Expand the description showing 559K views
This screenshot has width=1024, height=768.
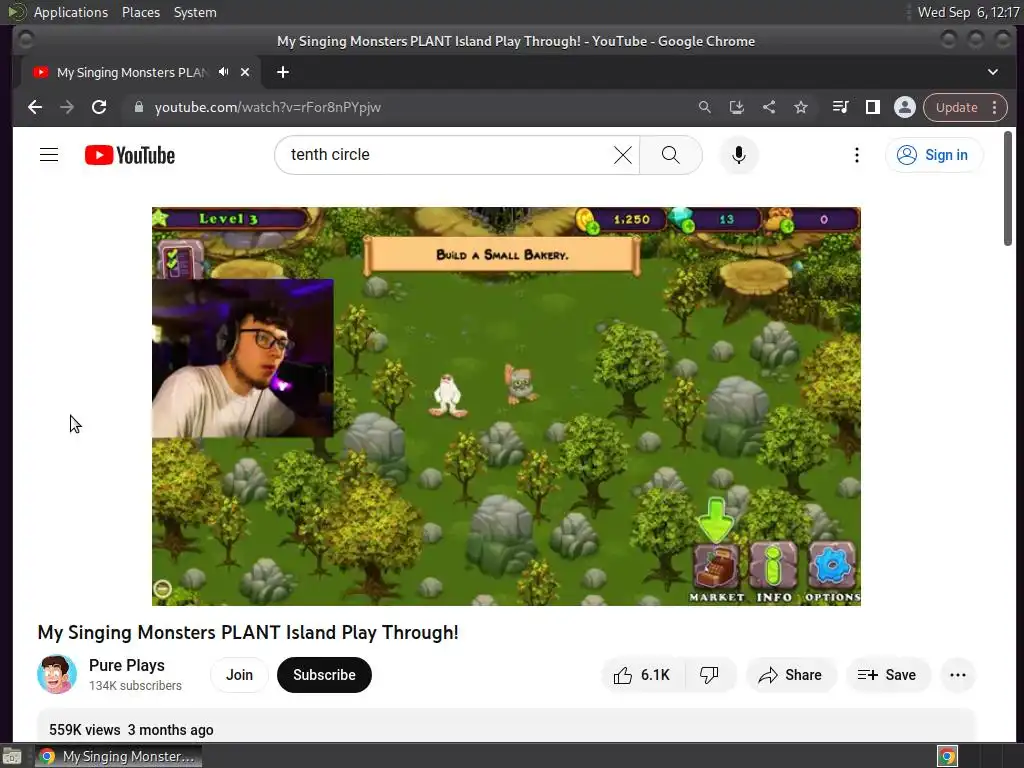point(506,726)
